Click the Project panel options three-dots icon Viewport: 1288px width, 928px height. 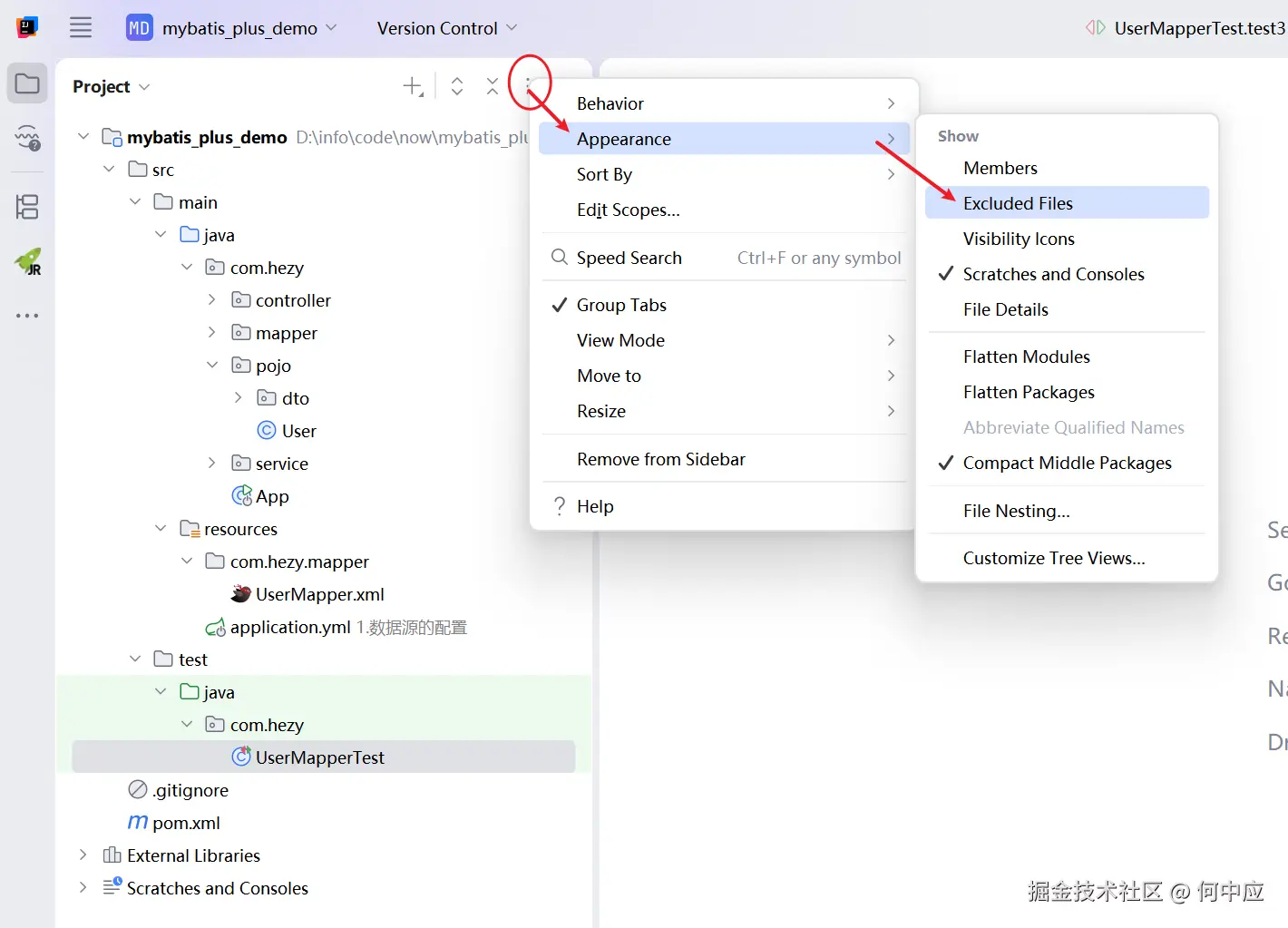(x=527, y=84)
